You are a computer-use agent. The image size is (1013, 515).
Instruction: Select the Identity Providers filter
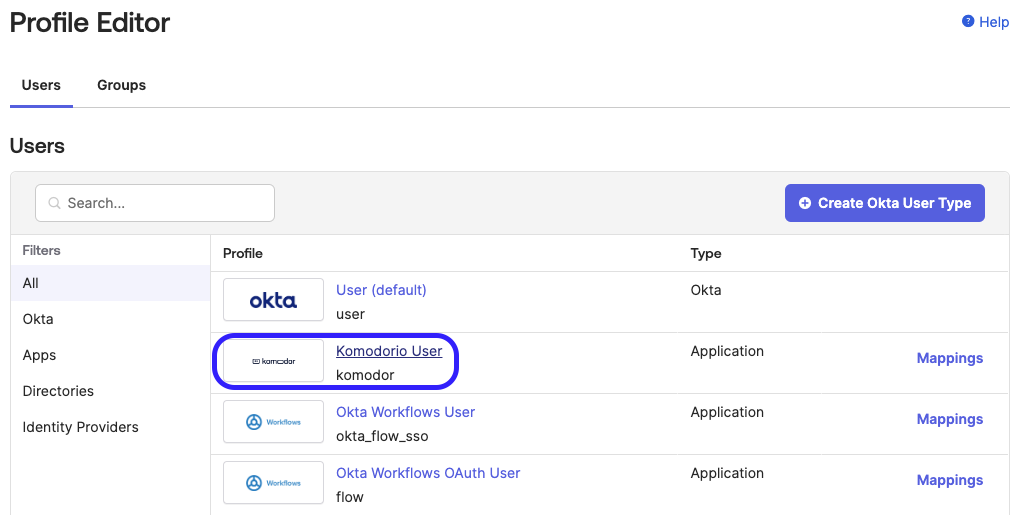(110, 427)
